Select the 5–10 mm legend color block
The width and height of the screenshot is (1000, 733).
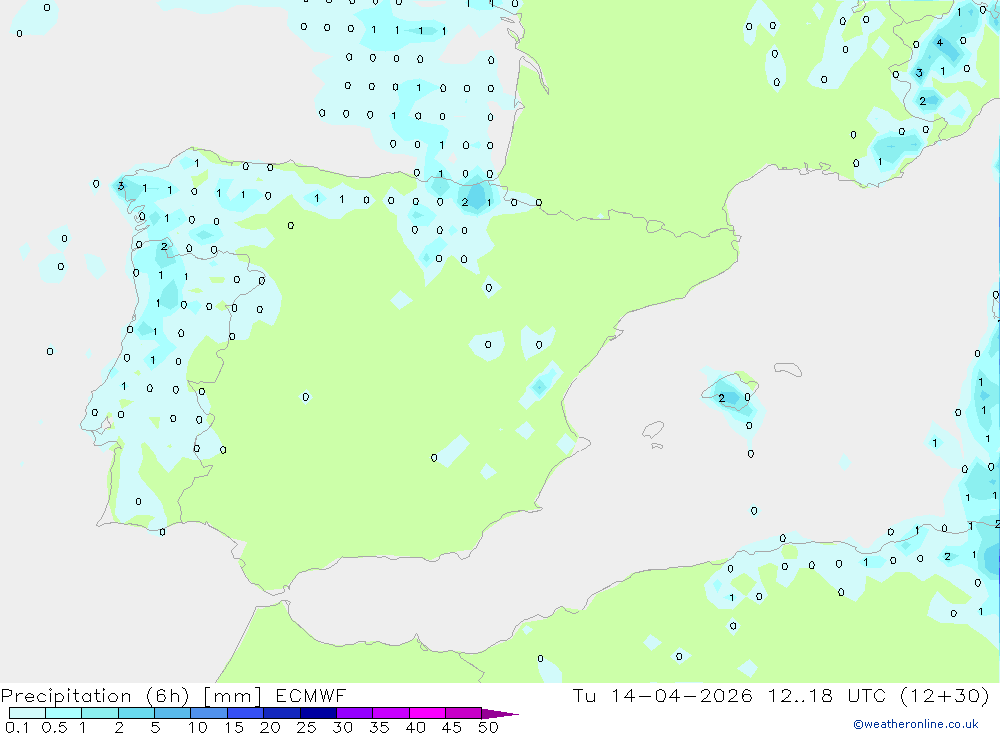pyautogui.click(x=173, y=713)
